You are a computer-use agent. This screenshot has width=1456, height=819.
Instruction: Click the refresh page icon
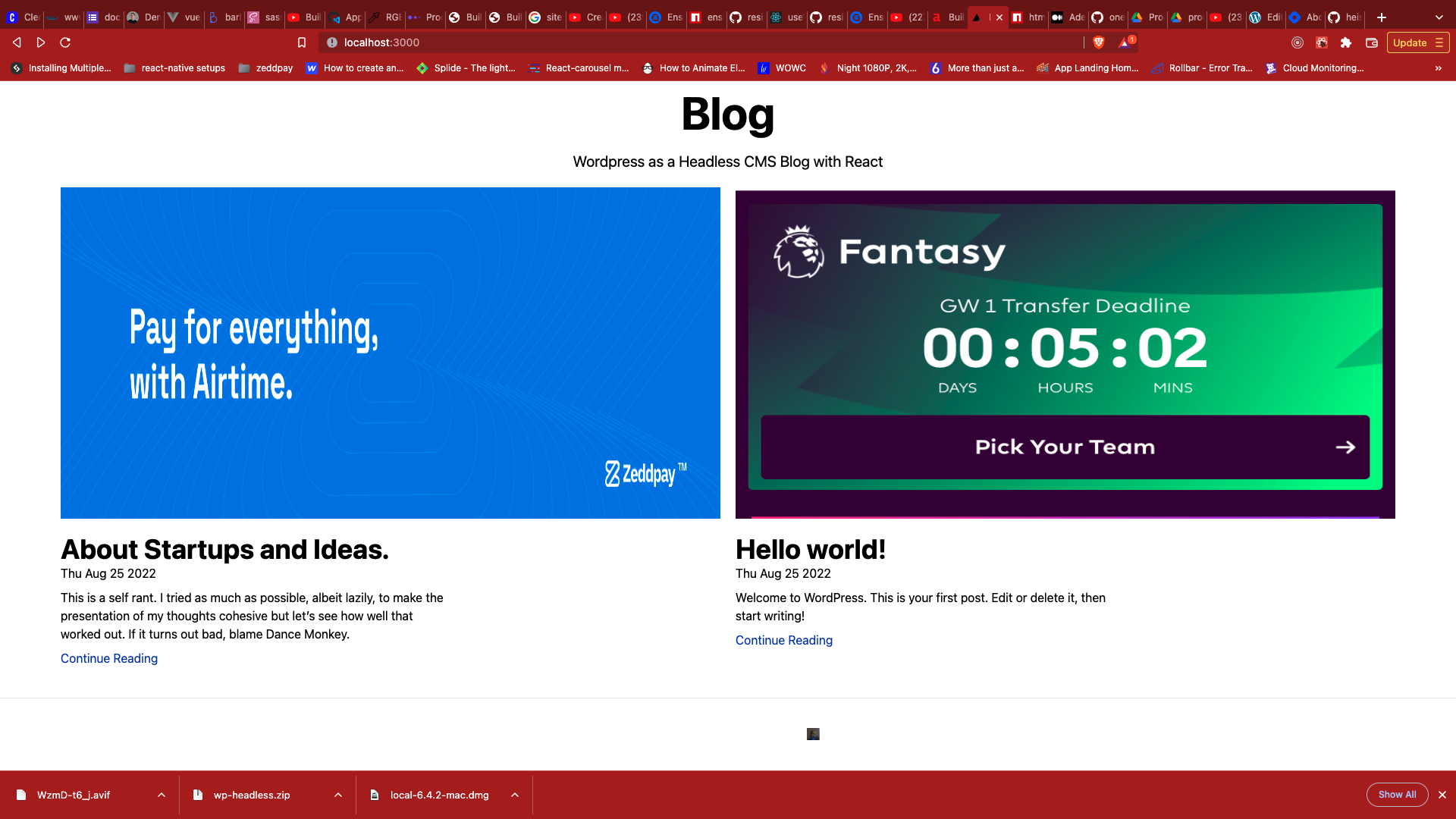65,42
